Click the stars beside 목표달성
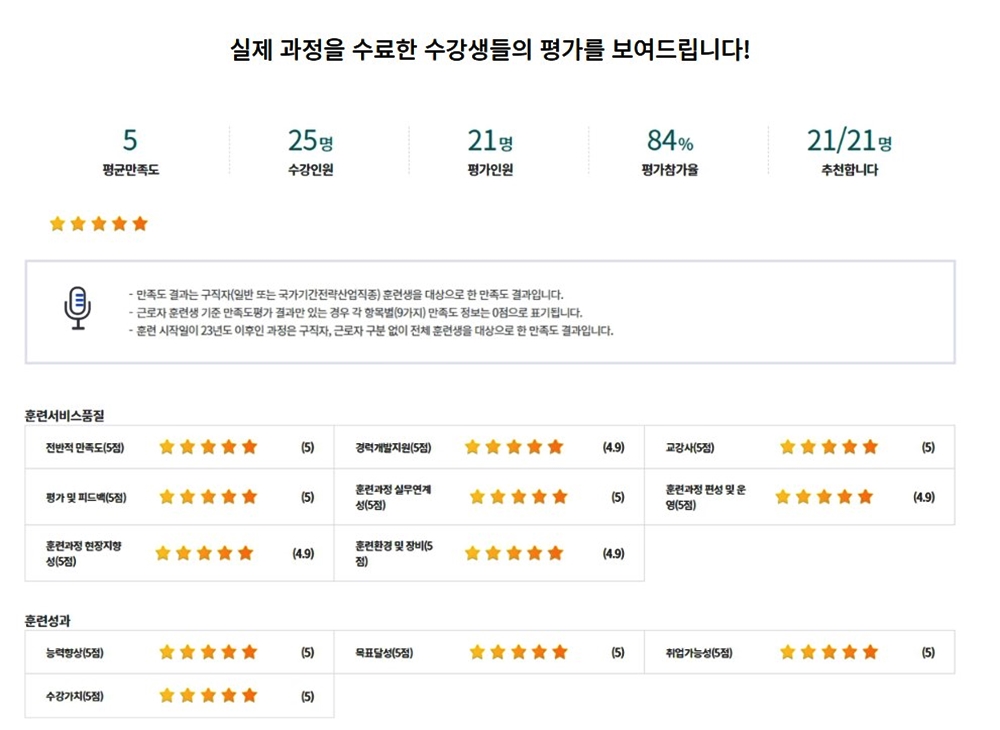The height and width of the screenshot is (730, 1000). [x=518, y=653]
